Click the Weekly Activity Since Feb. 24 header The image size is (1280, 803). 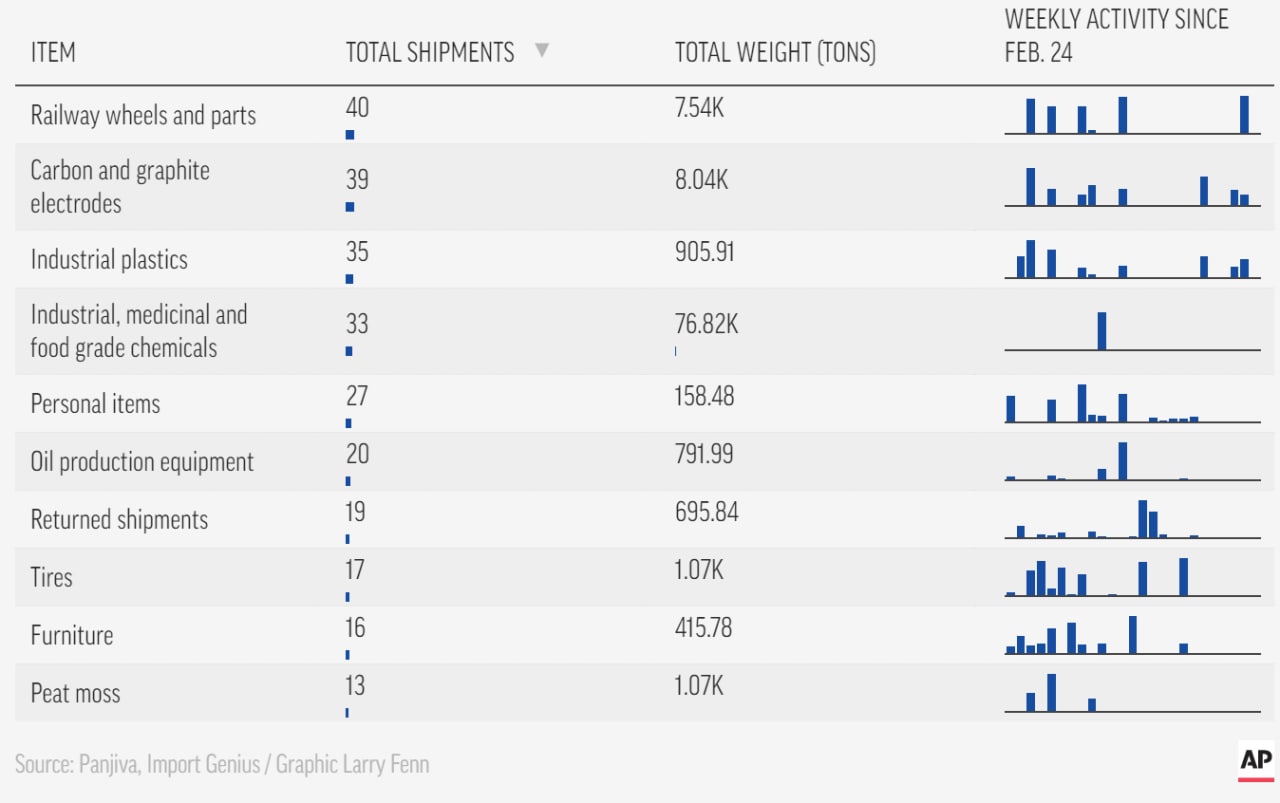[x=1116, y=36]
